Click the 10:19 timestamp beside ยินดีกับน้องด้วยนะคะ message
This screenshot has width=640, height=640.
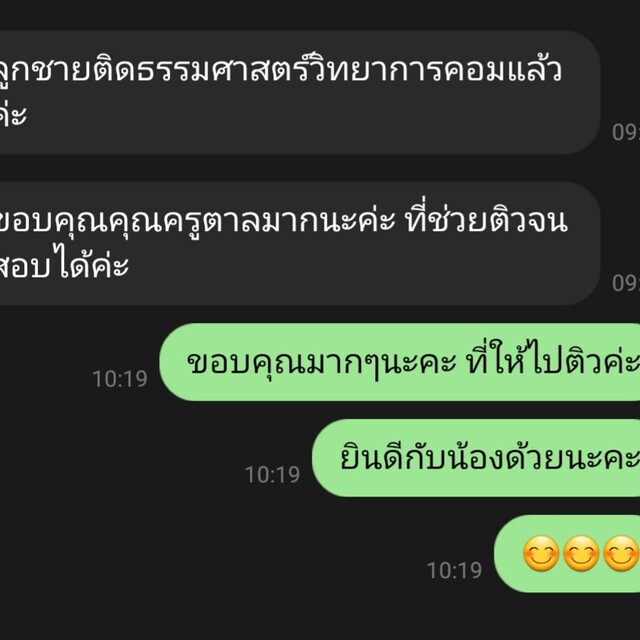pos(272,474)
